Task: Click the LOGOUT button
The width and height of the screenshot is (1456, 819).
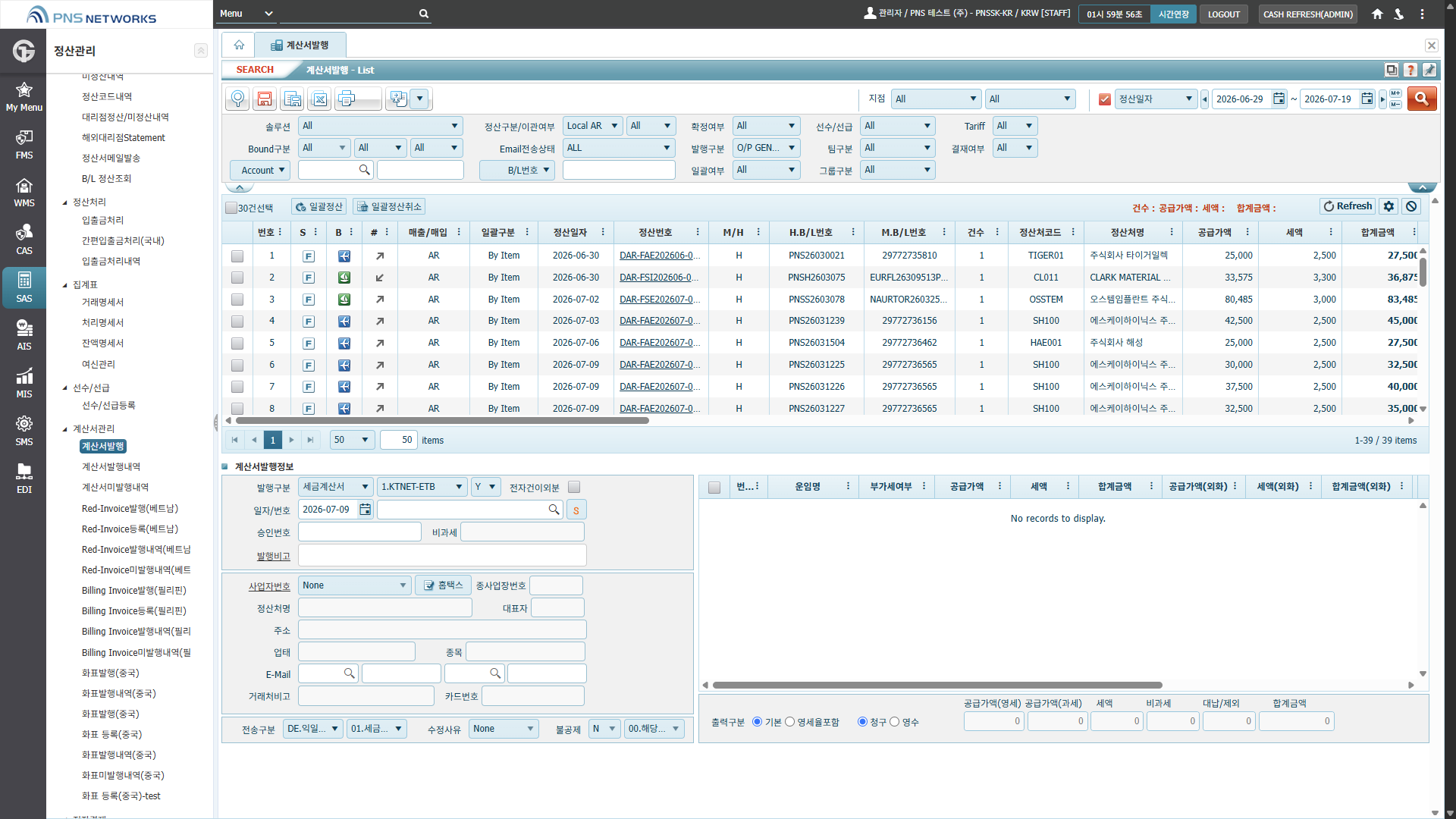Action: pyautogui.click(x=1223, y=14)
